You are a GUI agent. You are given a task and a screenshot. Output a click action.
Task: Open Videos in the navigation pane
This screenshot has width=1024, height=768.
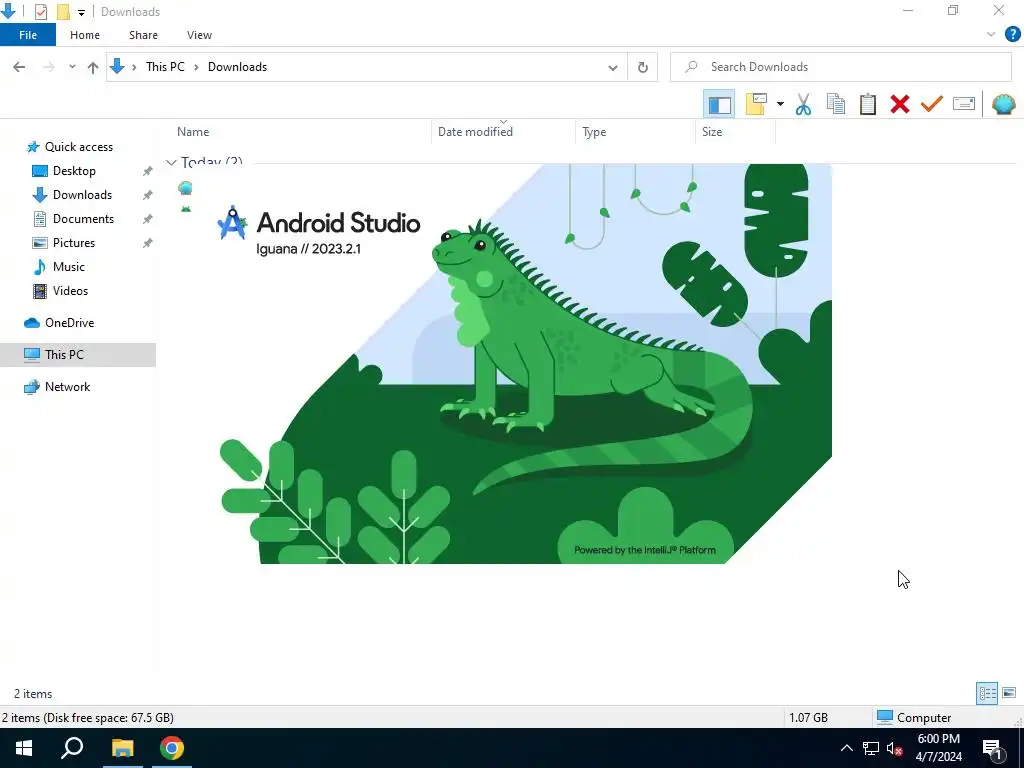pos(70,291)
